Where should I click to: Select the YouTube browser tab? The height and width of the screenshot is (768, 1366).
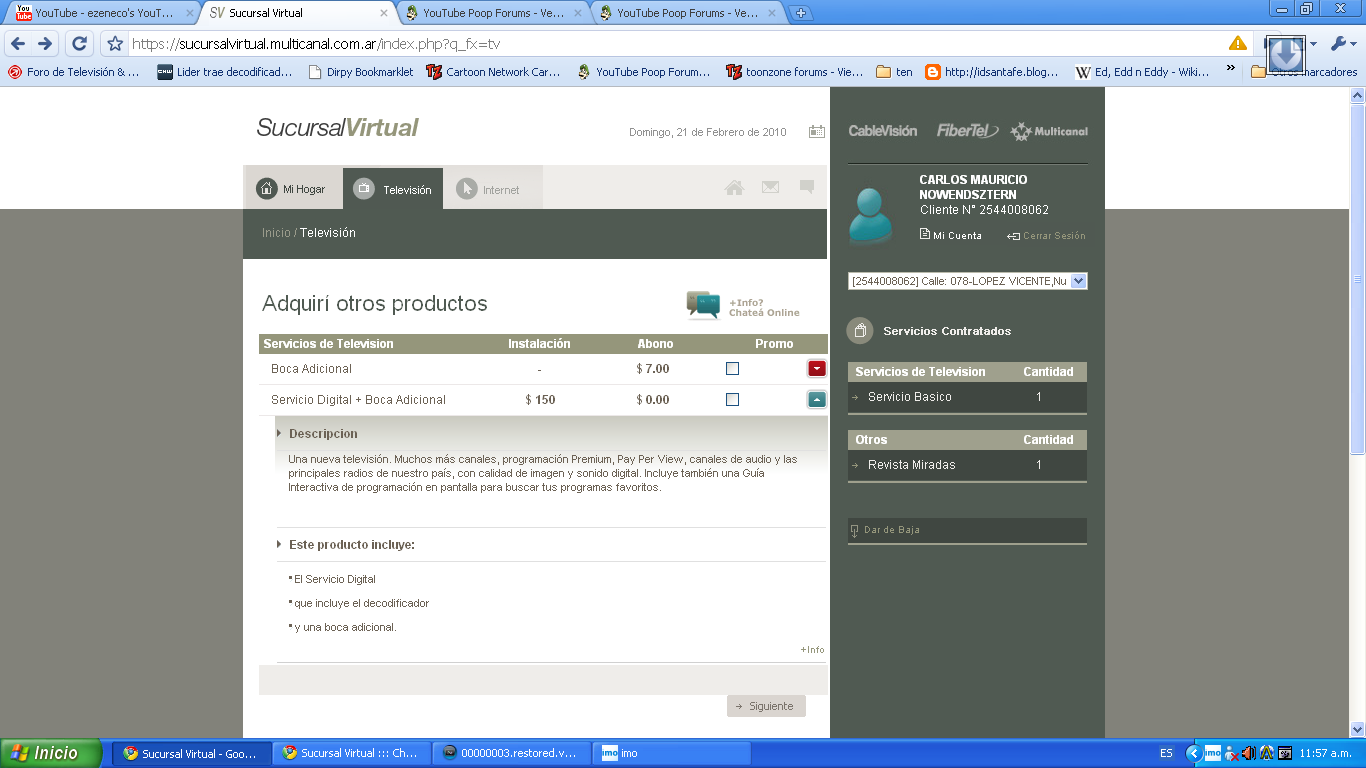(100, 13)
